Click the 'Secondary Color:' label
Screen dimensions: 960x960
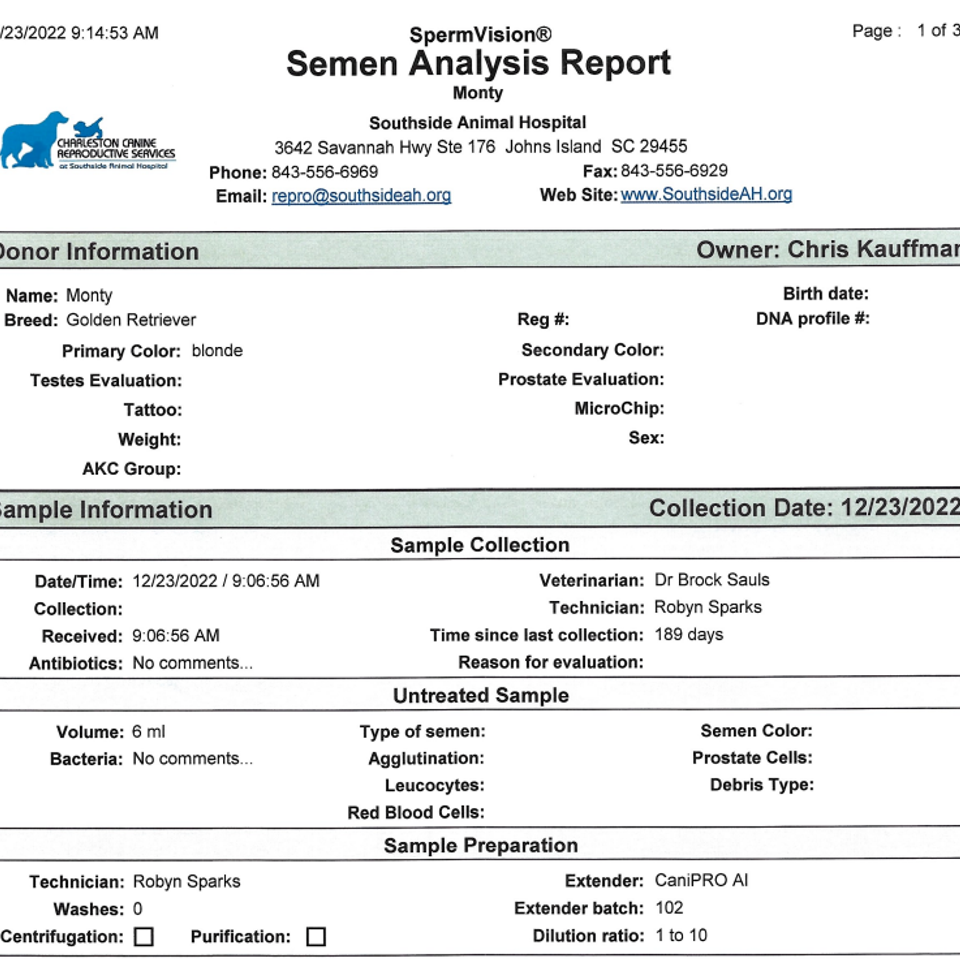(593, 350)
